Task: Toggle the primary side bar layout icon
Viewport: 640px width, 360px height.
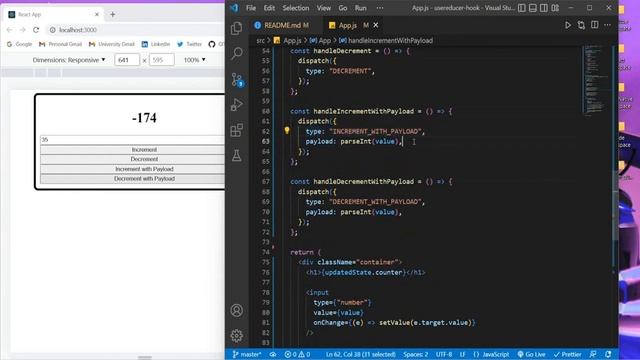Action: pyautogui.click(x=522, y=8)
